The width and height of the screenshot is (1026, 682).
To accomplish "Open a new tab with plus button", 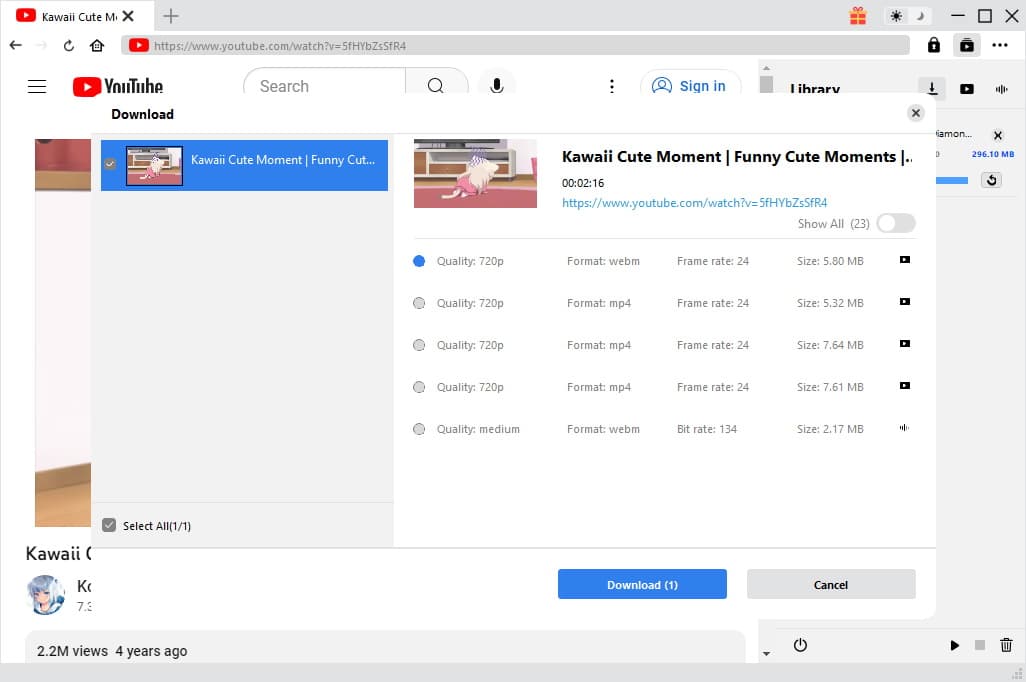I will [171, 16].
